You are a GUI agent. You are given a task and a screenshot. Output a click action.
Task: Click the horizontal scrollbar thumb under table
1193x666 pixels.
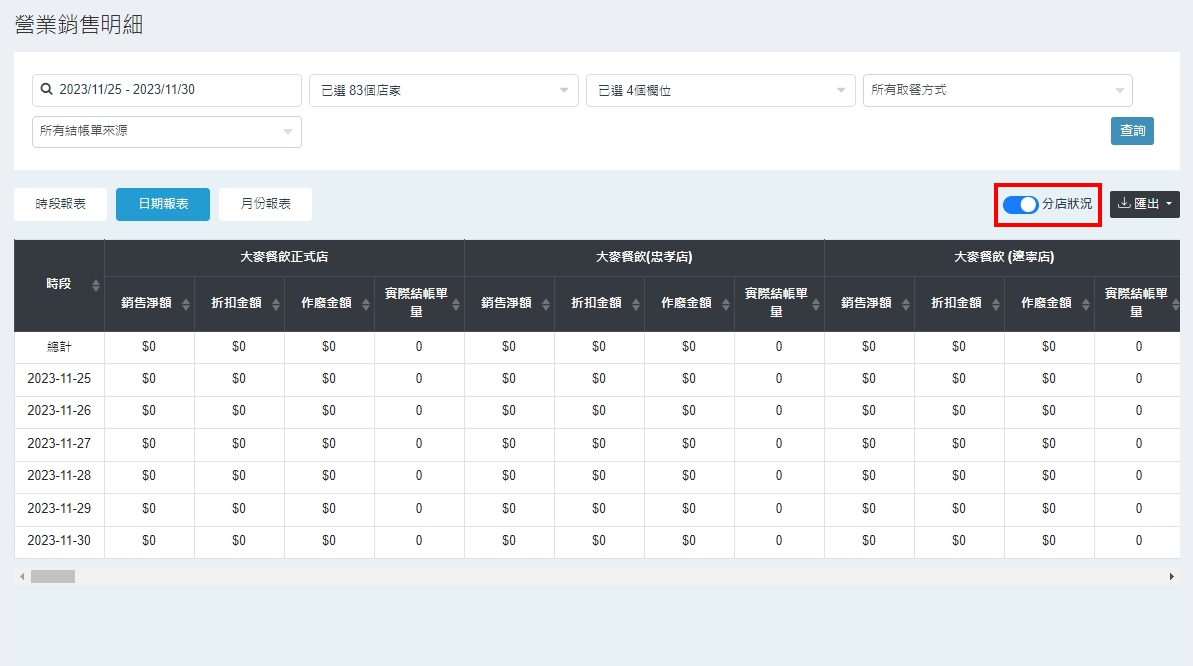[x=53, y=577]
